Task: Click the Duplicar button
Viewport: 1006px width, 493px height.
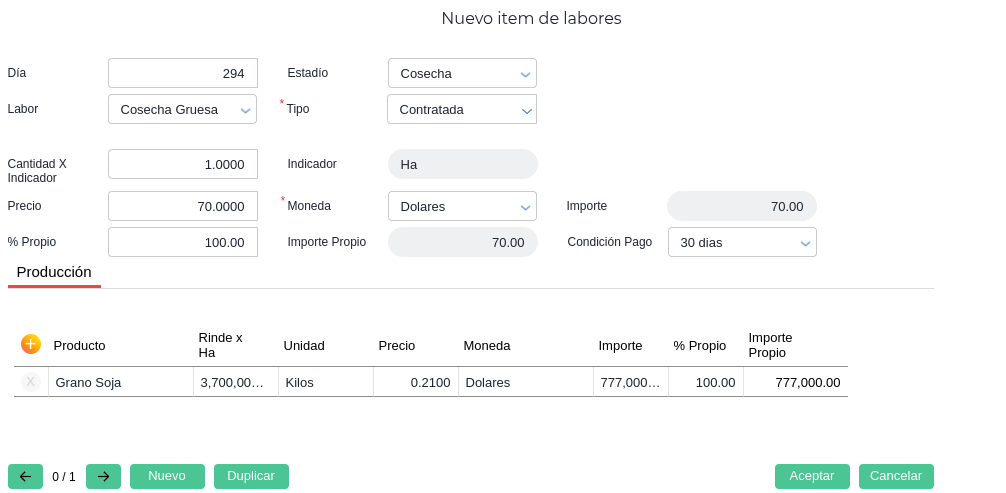Action: pyautogui.click(x=251, y=476)
